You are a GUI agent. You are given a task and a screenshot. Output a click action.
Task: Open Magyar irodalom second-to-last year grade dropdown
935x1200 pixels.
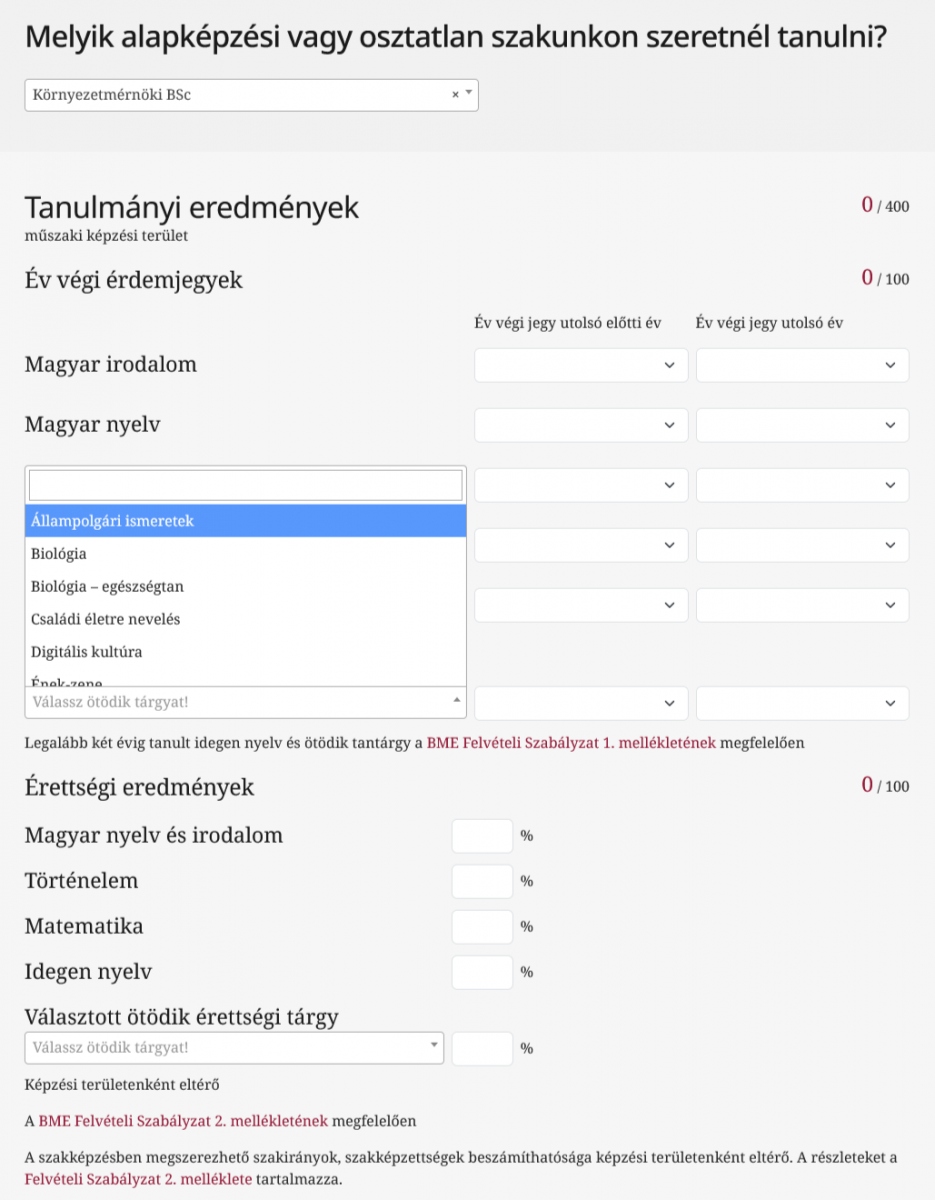point(581,365)
